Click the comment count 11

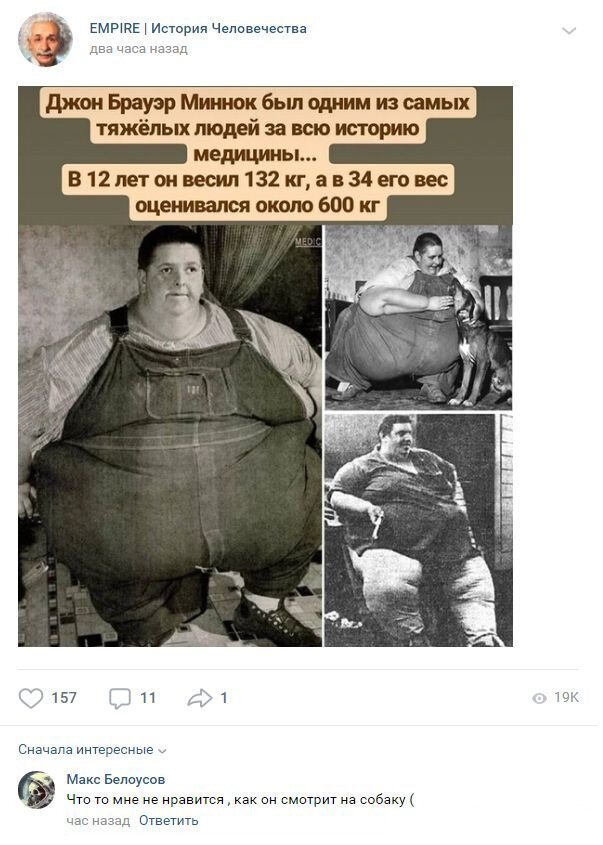click(148, 698)
